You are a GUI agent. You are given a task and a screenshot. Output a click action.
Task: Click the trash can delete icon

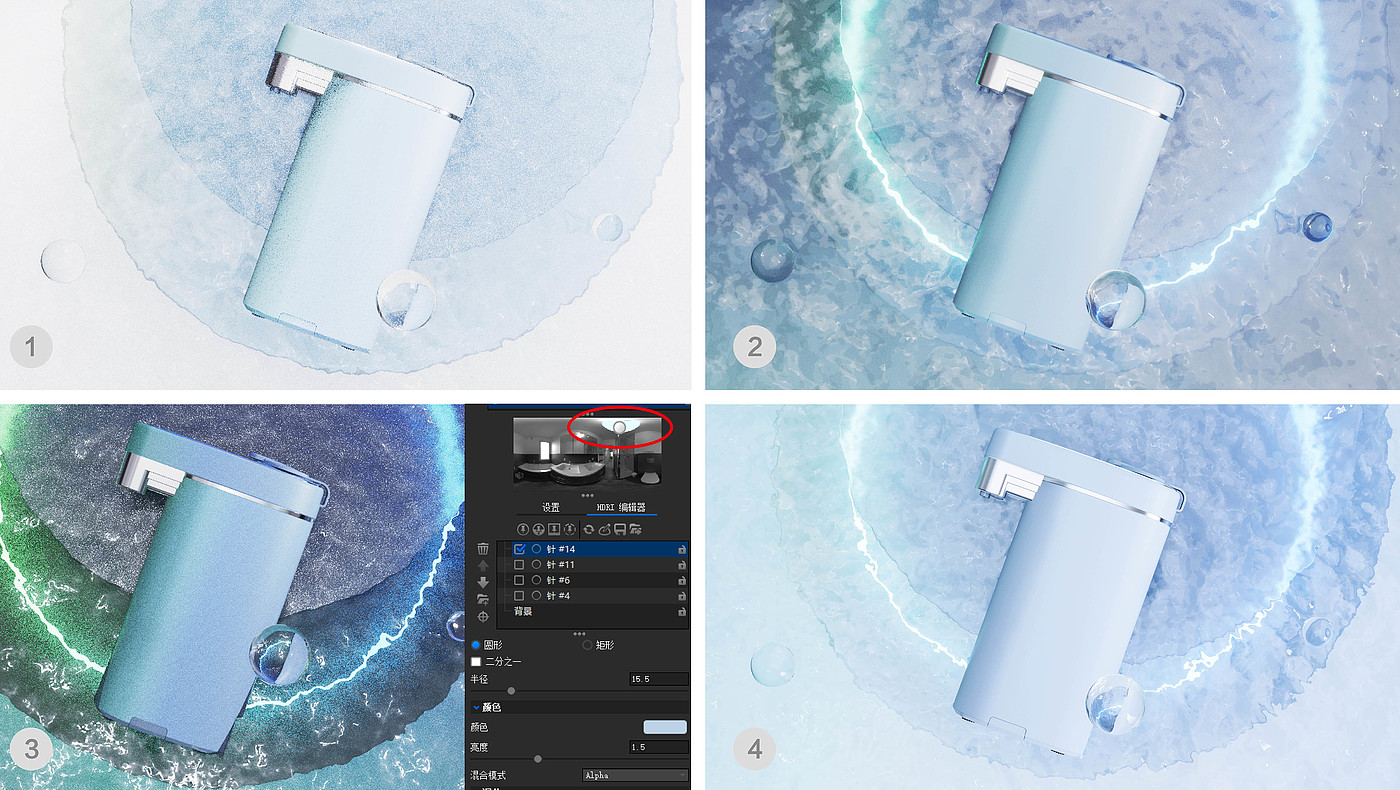click(x=483, y=549)
